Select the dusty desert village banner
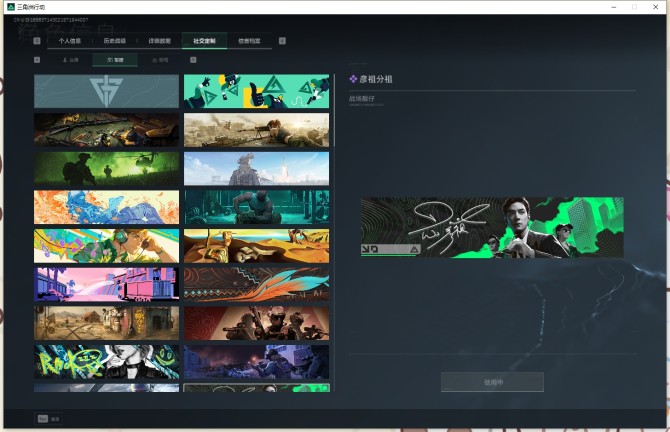The image size is (670, 432). 106,323
